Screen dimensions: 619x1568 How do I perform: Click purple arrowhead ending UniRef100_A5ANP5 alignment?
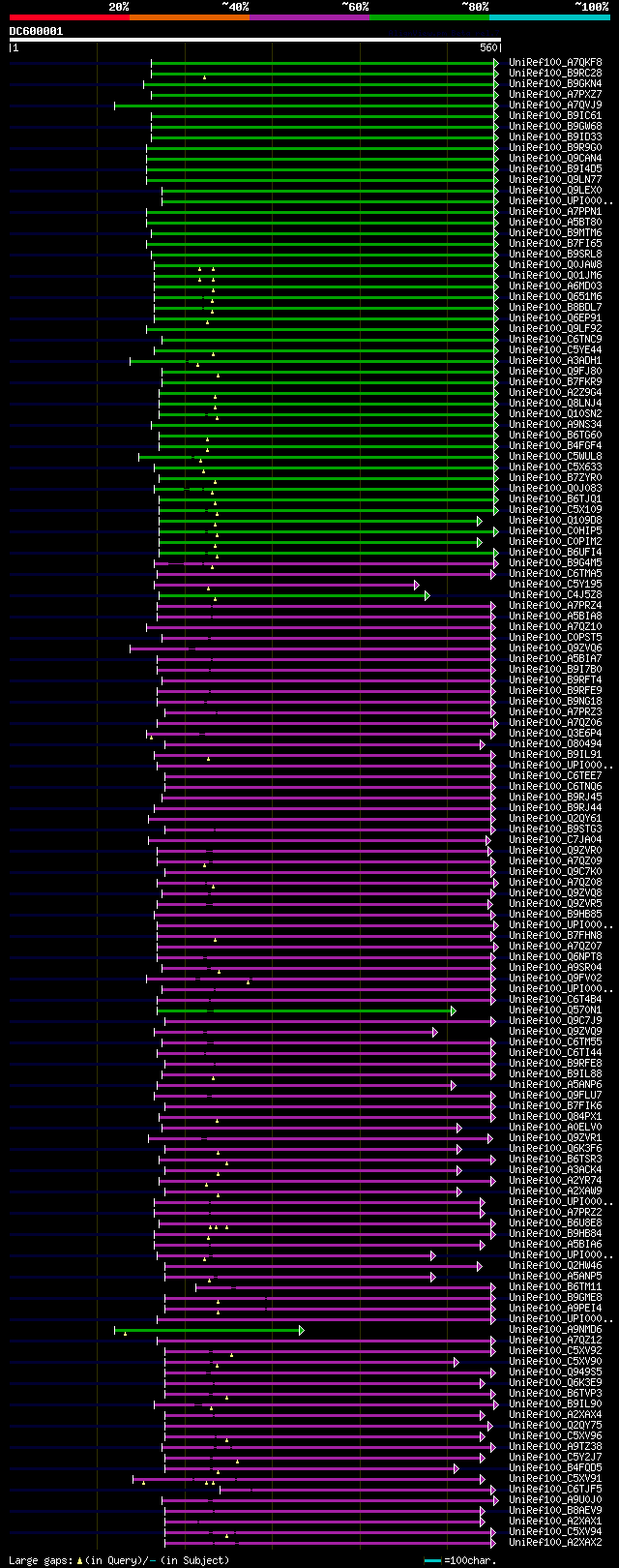click(x=433, y=1276)
